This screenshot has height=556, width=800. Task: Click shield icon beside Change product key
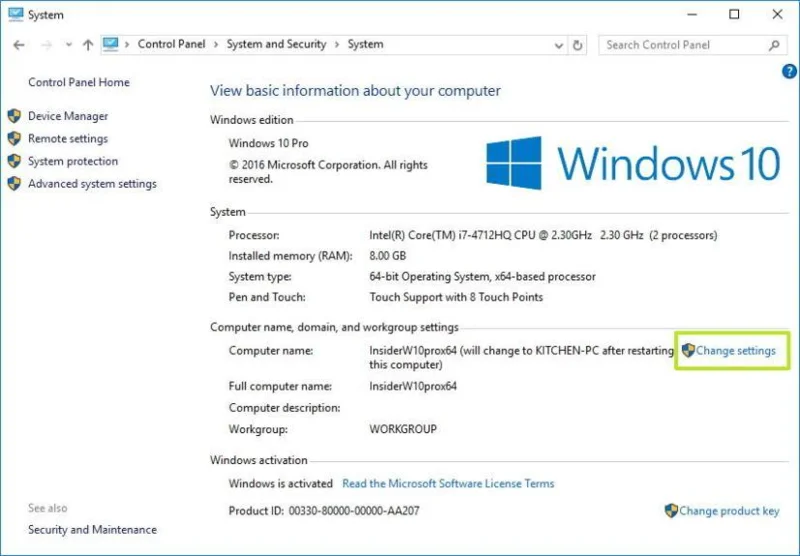coord(671,510)
